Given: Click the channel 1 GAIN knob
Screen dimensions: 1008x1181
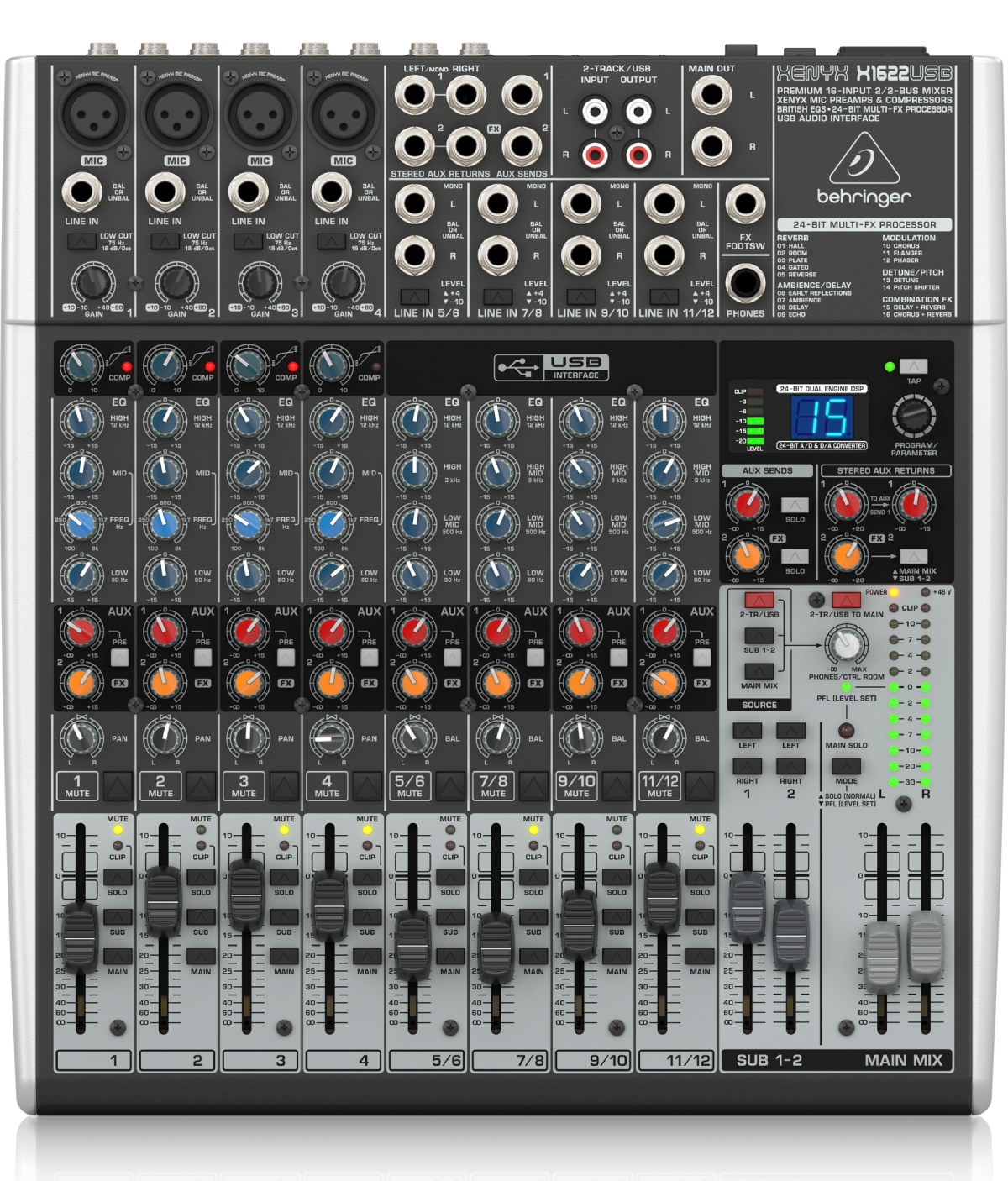Looking at the screenshot, I should pyautogui.click(x=92, y=282).
